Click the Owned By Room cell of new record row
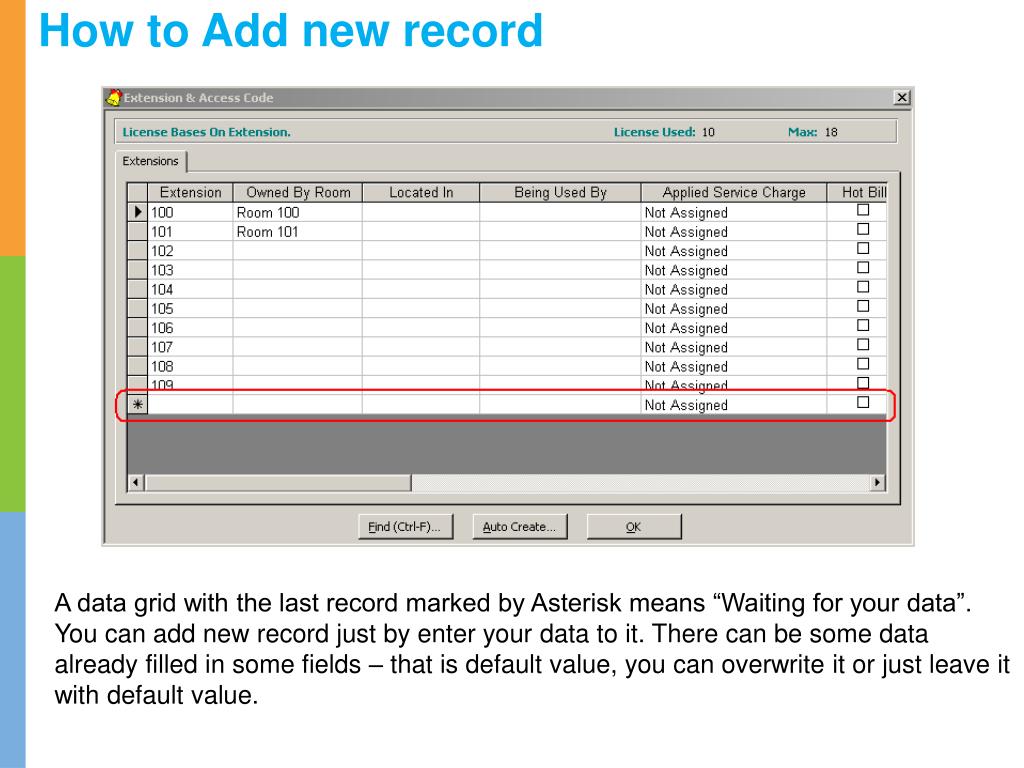This screenshot has width=1024, height=768. pyautogui.click(x=298, y=405)
